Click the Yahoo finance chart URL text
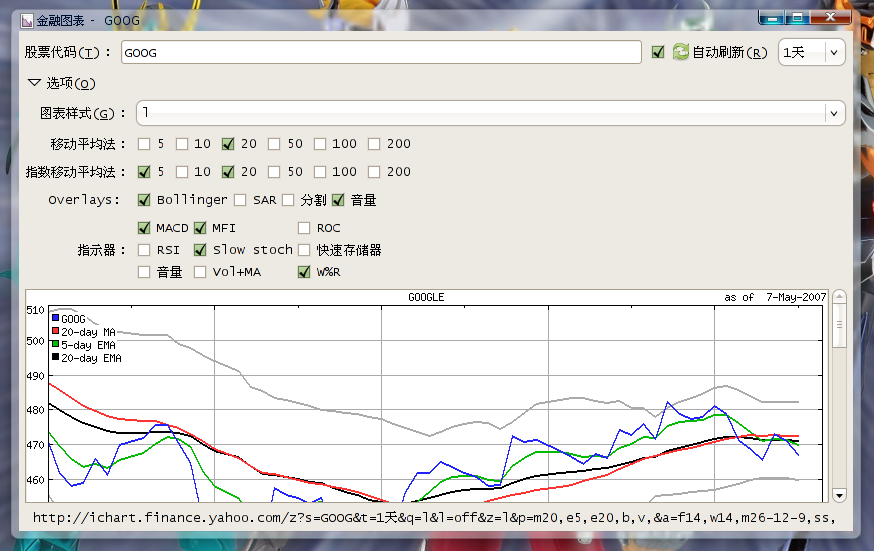Screen dimensions: 874x551 [x=434, y=518]
